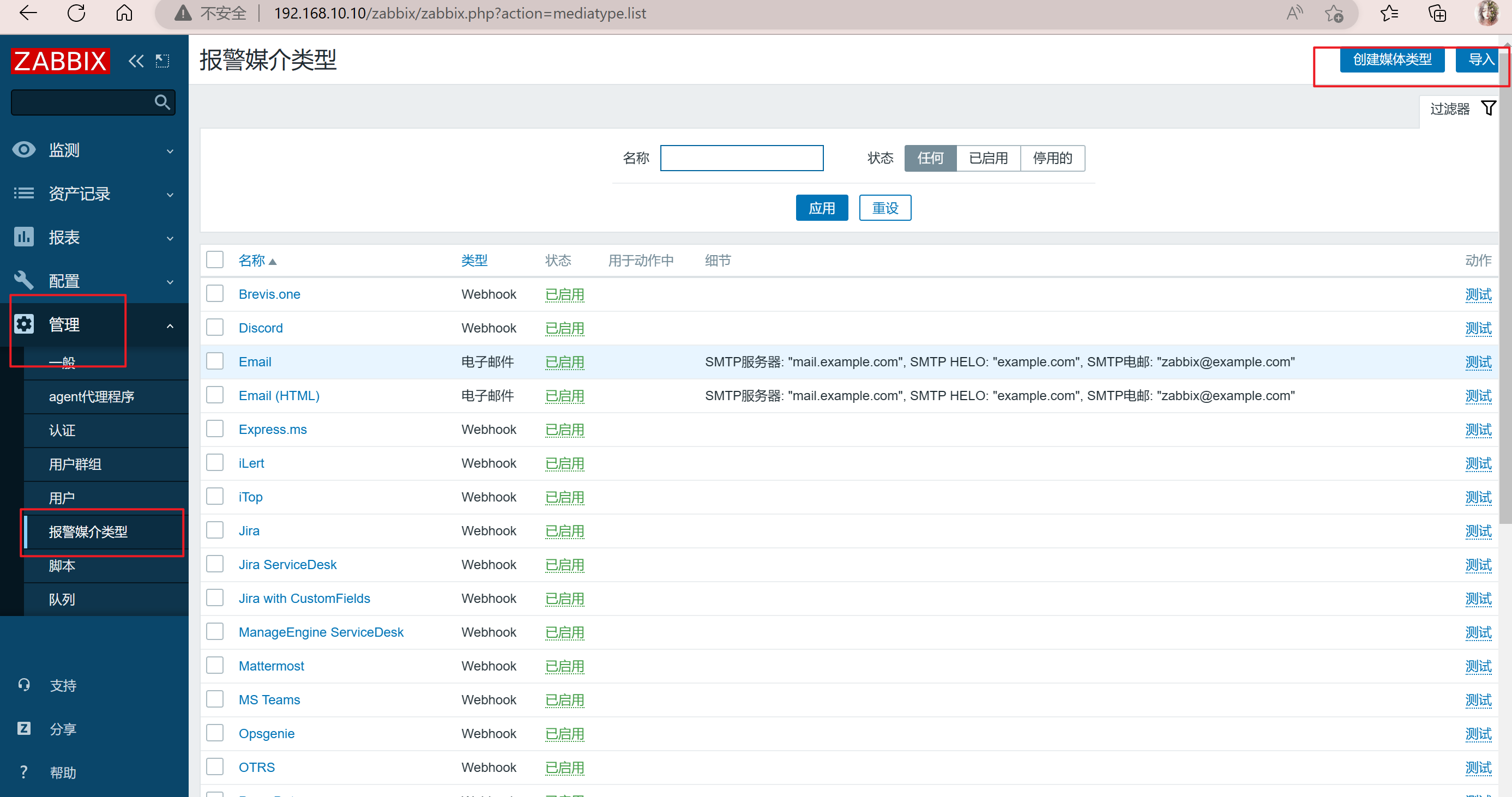Open the browser profile avatar
Screen dimensions: 1512x797
point(1487,13)
